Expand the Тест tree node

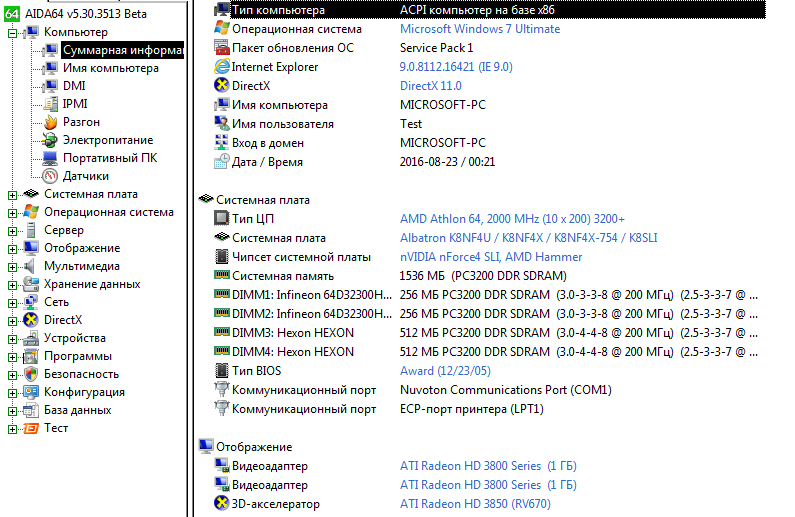(12, 429)
